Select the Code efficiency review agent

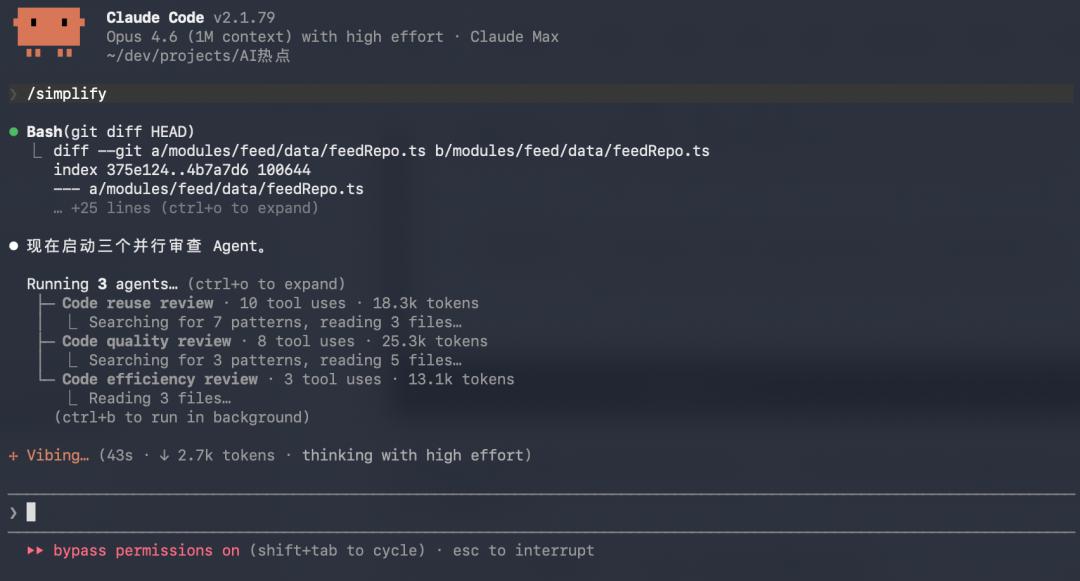[x=159, y=379]
